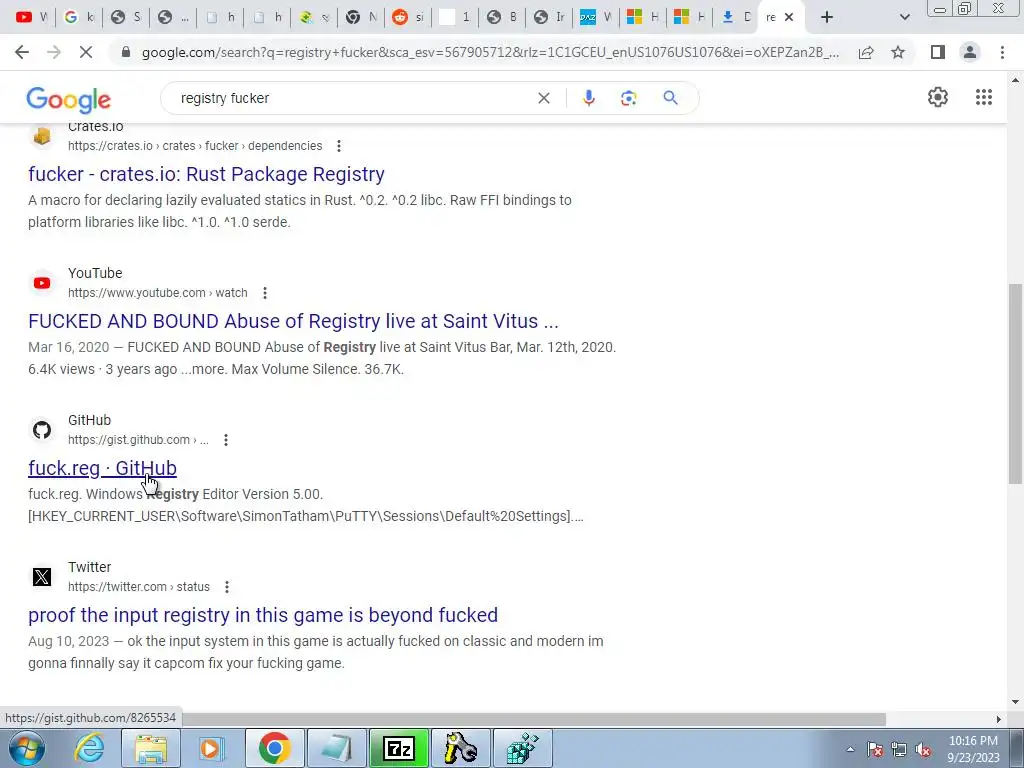Screen dimensions: 1024x768
Task: Open the new tab with plus button
Action: pyautogui.click(x=827, y=18)
